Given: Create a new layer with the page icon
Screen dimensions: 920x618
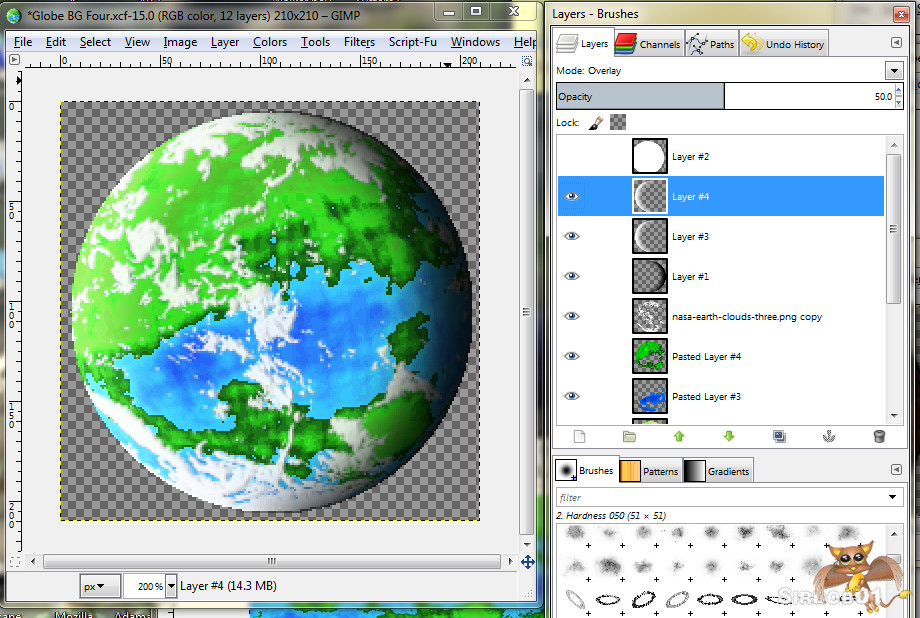Looking at the screenshot, I should tap(578, 436).
